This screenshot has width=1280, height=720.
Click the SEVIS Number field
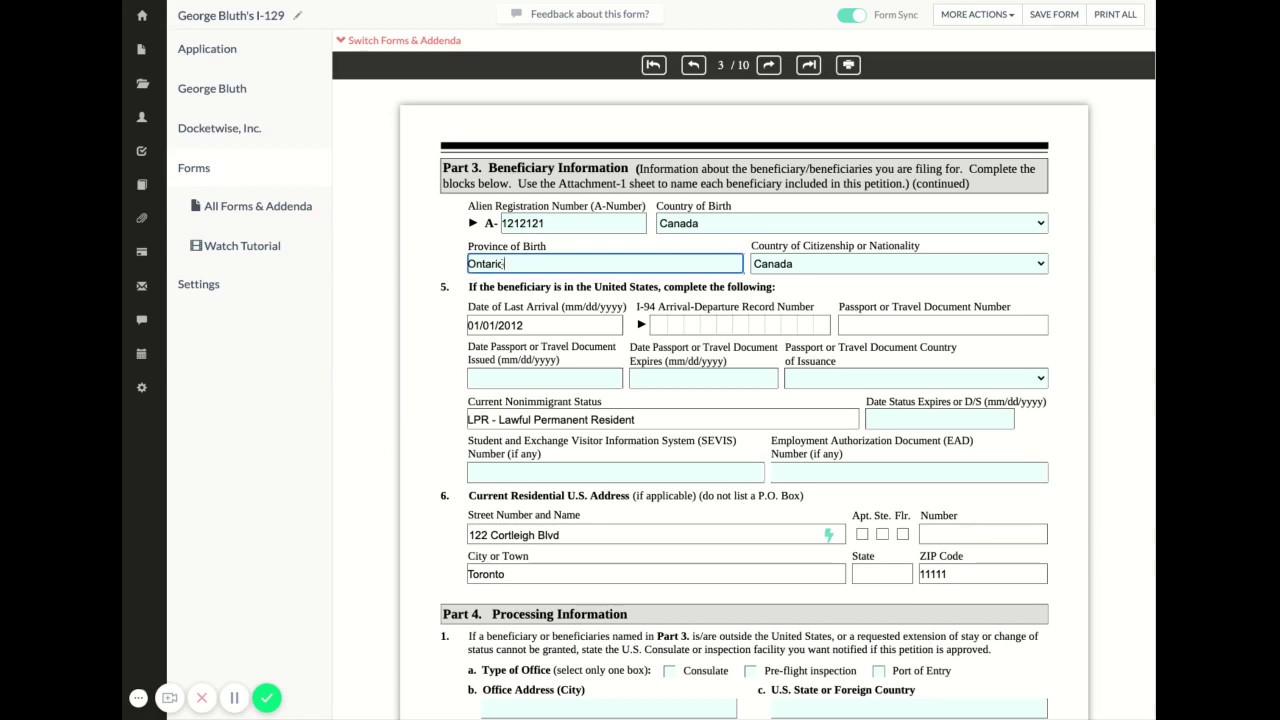coord(615,472)
